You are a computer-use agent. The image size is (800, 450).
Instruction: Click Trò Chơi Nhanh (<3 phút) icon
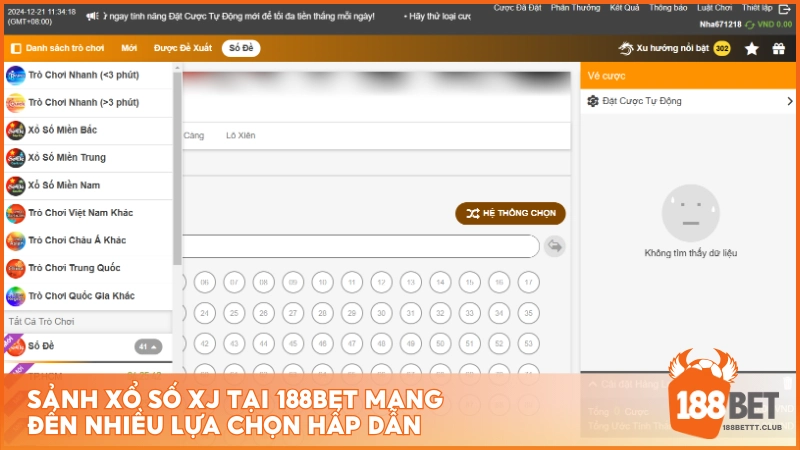coord(15,75)
